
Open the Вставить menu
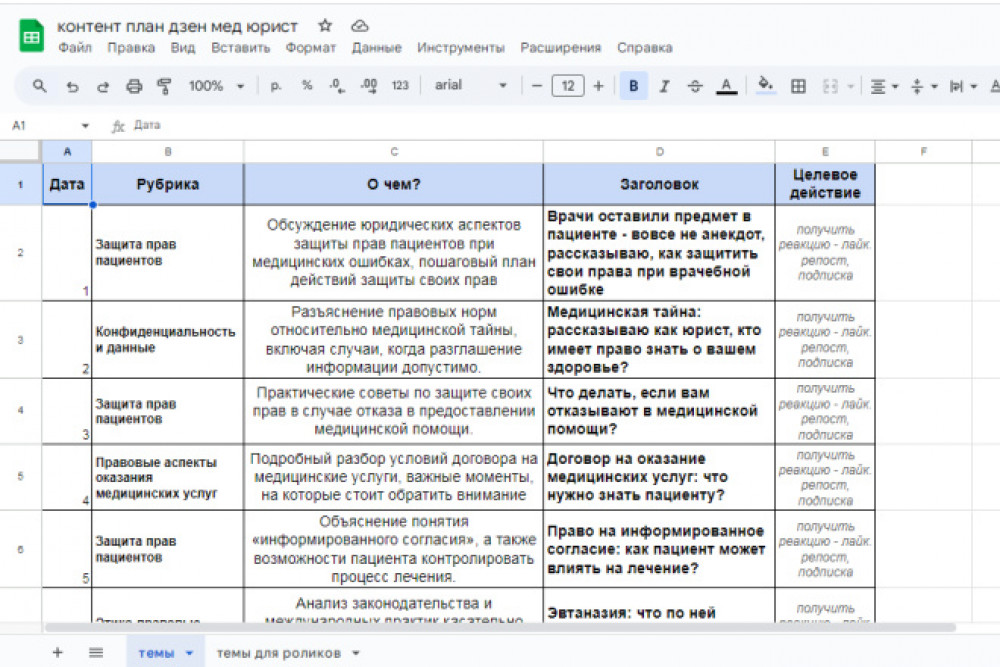point(240,48)
